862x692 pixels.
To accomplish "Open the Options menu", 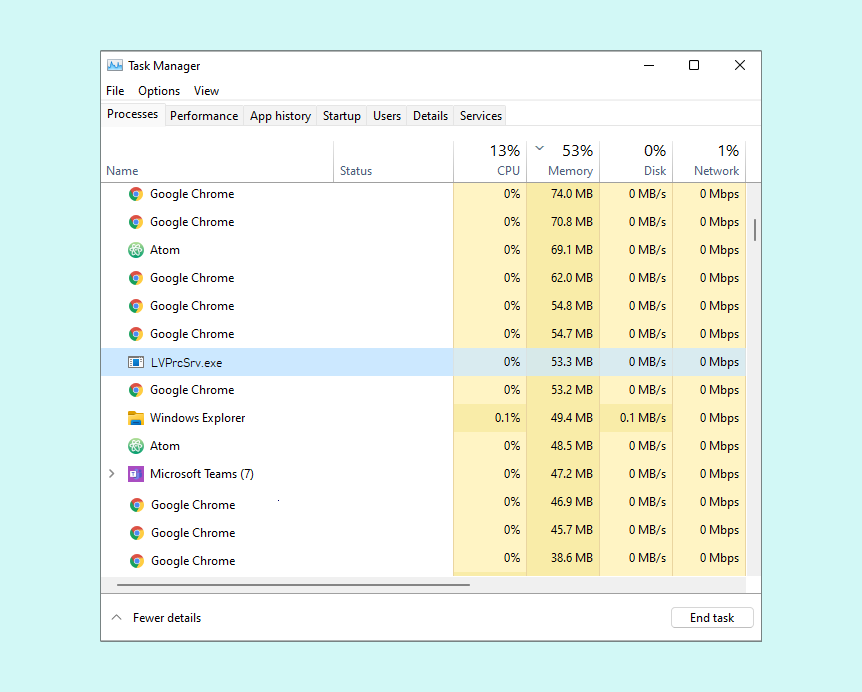I will (159, 91).
